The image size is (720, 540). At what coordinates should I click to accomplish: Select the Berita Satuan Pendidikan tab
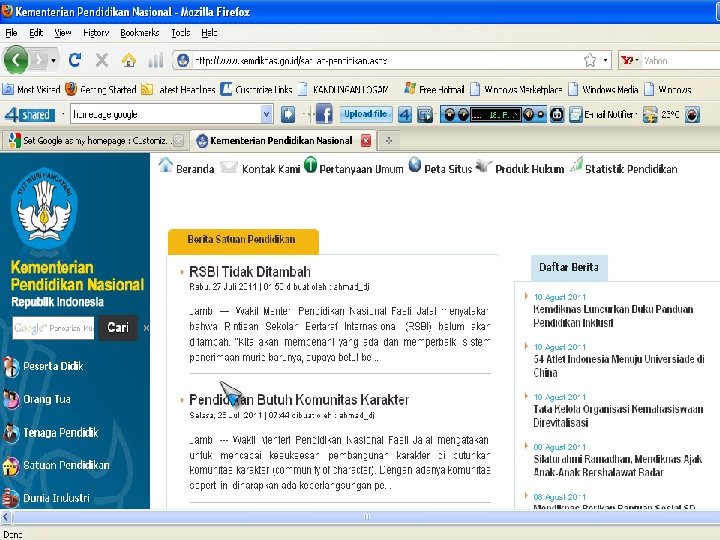point(243,240)
